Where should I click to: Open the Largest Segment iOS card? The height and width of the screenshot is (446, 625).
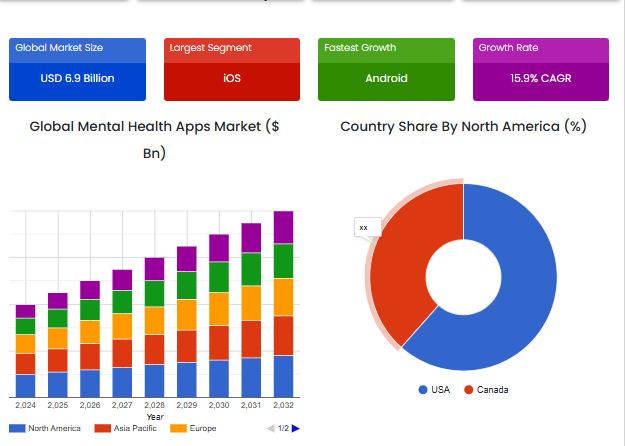coord(231,69)
